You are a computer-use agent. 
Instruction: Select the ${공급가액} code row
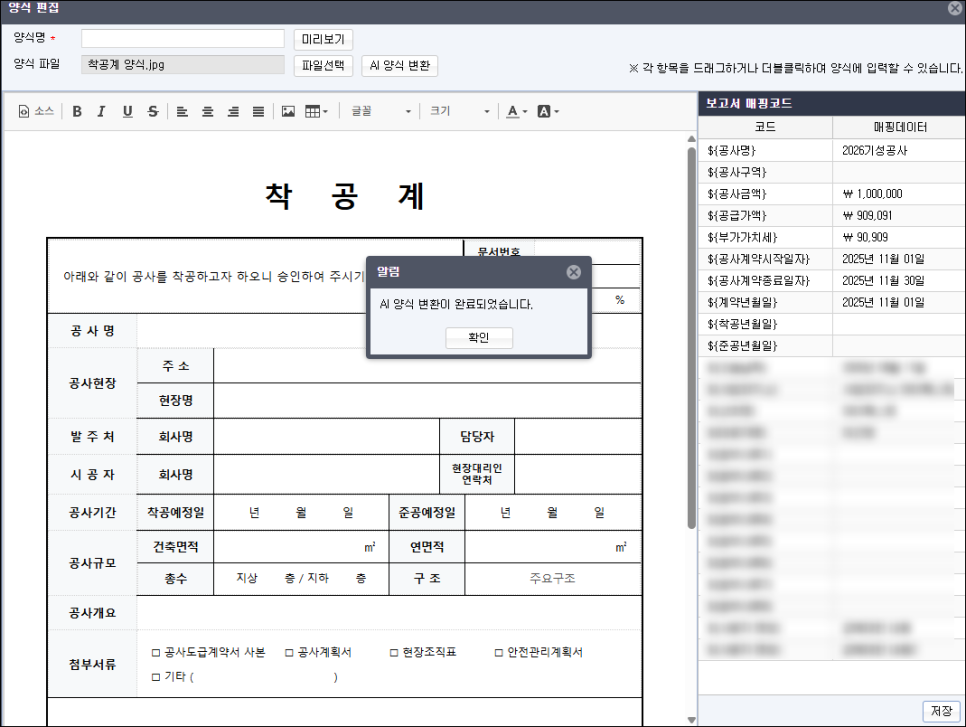[832, 216]
